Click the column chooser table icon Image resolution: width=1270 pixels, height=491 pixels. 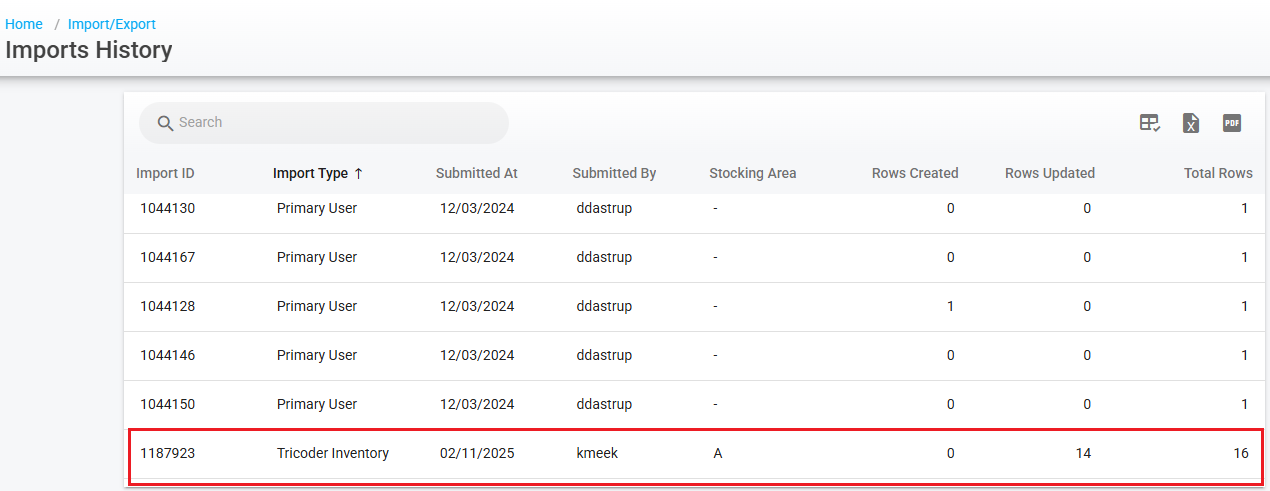click(1150, 123)
